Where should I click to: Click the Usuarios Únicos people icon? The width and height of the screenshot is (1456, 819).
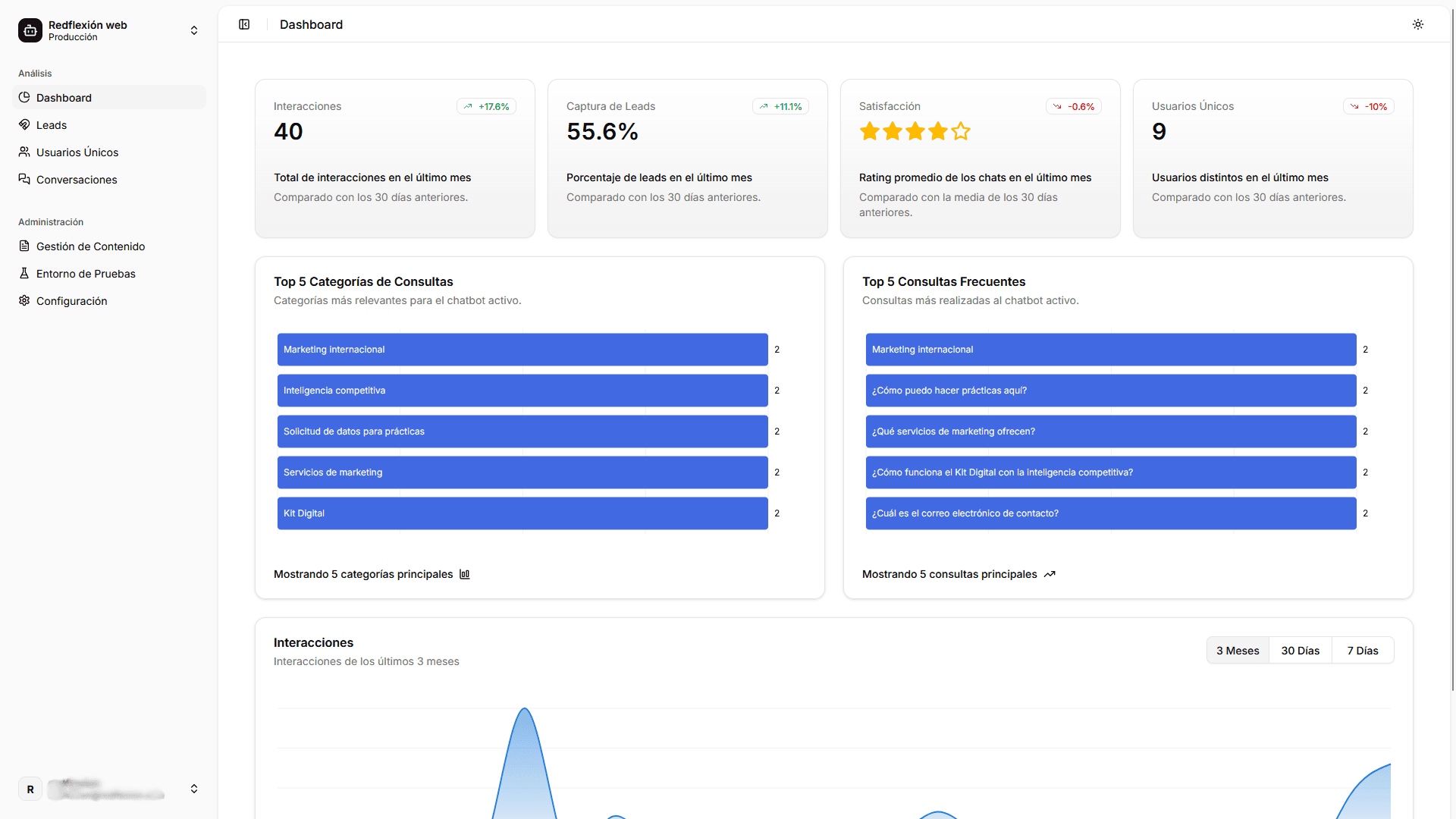coord(24,152)
